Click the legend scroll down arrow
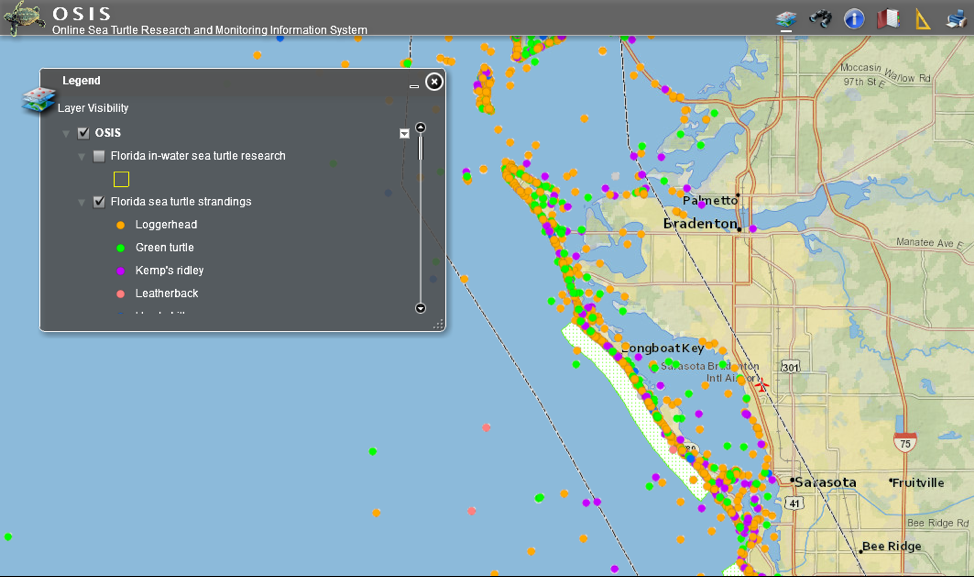The width and height of the screenshot is (974, 577). (421, 308)
